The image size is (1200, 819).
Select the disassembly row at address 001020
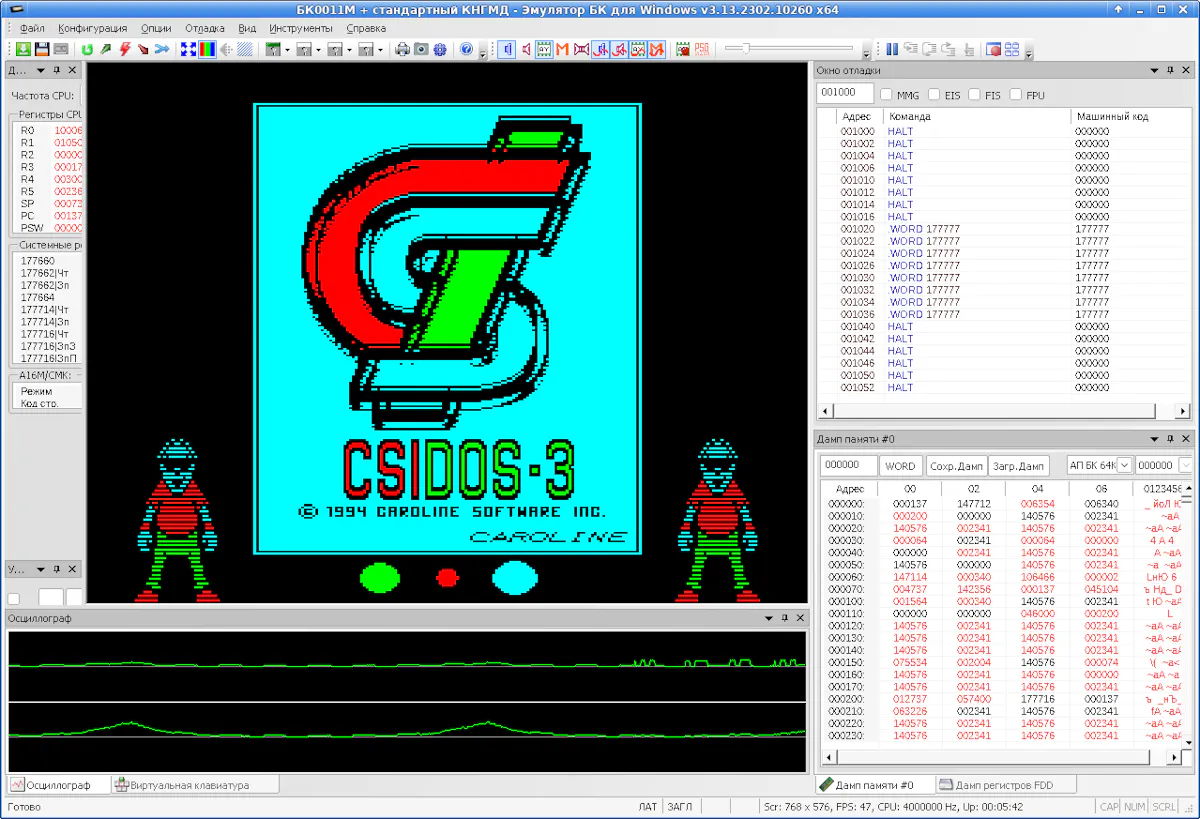pyautogui.click(x=1004, y=229)
